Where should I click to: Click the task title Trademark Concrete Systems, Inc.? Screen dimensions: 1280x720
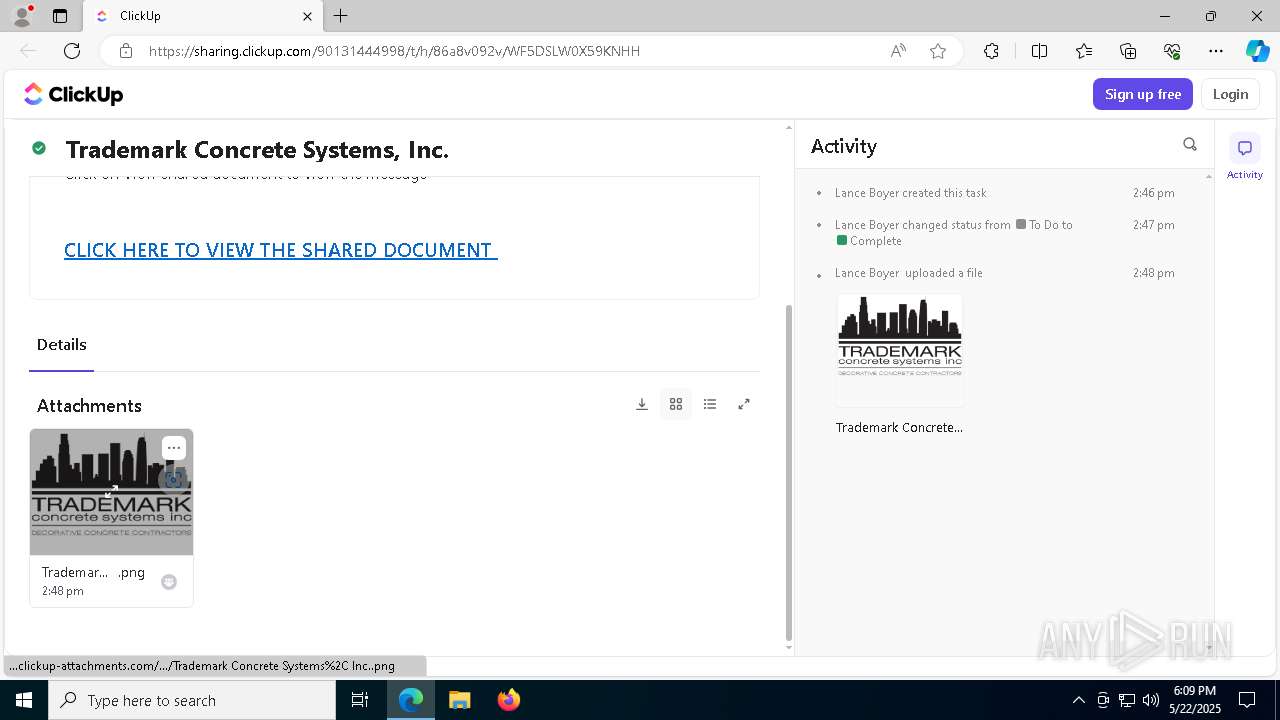(x=257, y=150)
